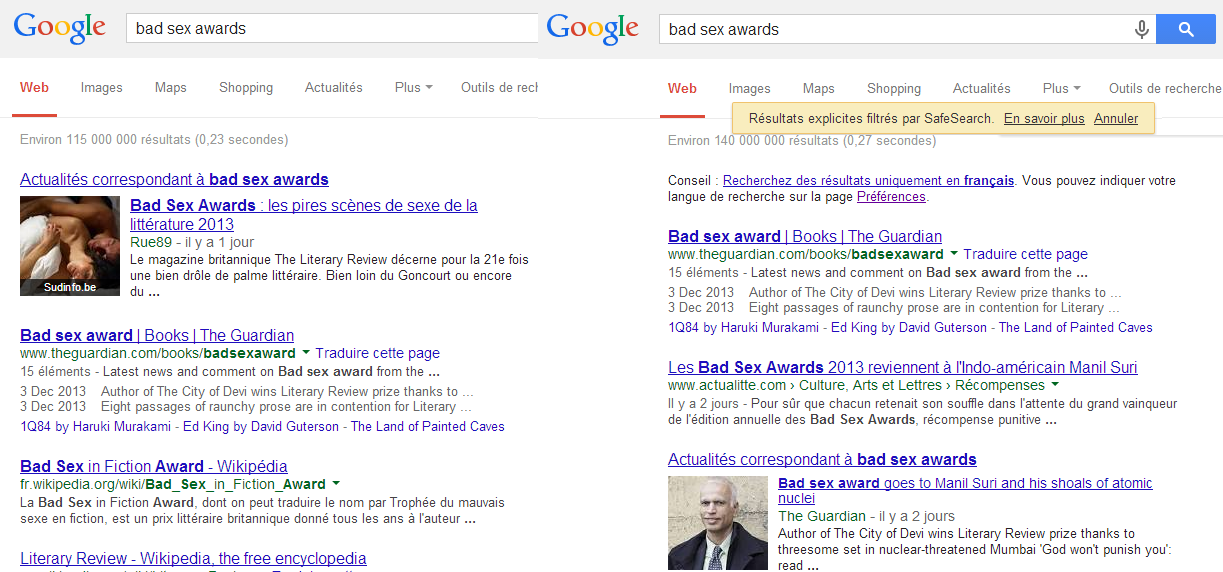
Task: Expand the arrow next to the actualitte.com breadcrumb
Action: point(1055,385)
